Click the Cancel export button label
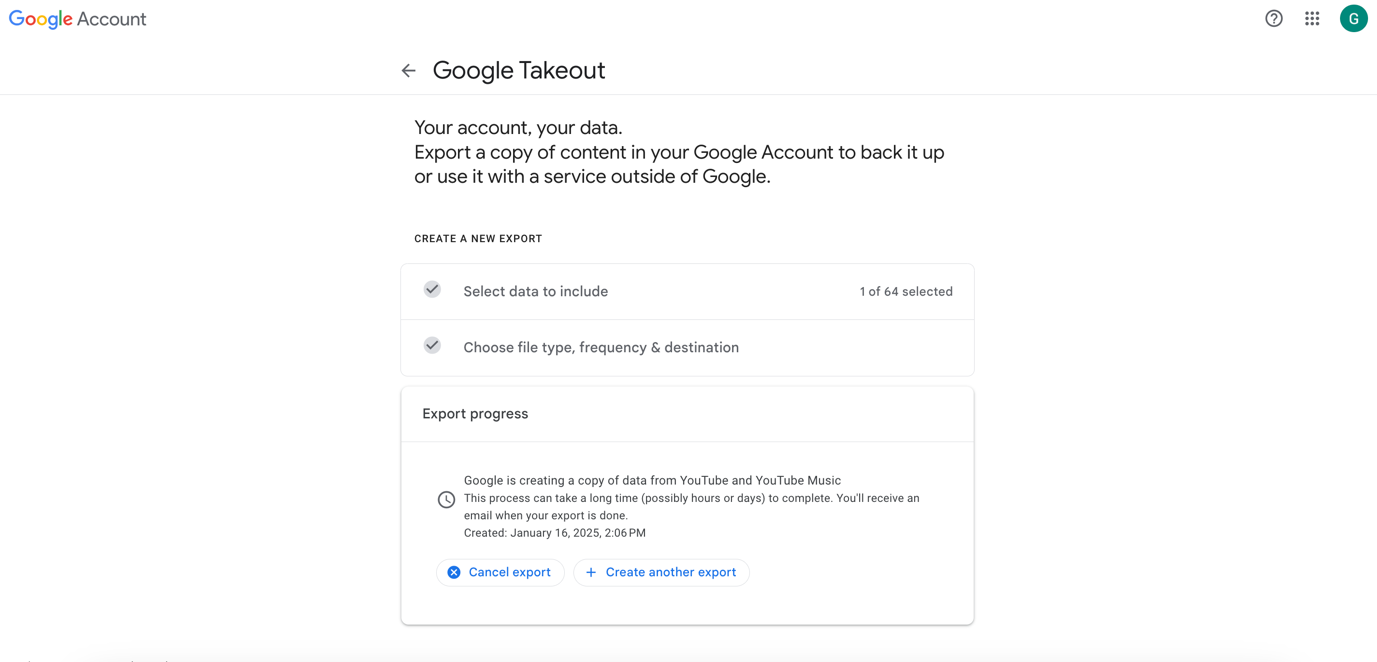Image resolution: width=1377 pixels, height=662 pixels. pyautogui.click(x=509, y=573)
